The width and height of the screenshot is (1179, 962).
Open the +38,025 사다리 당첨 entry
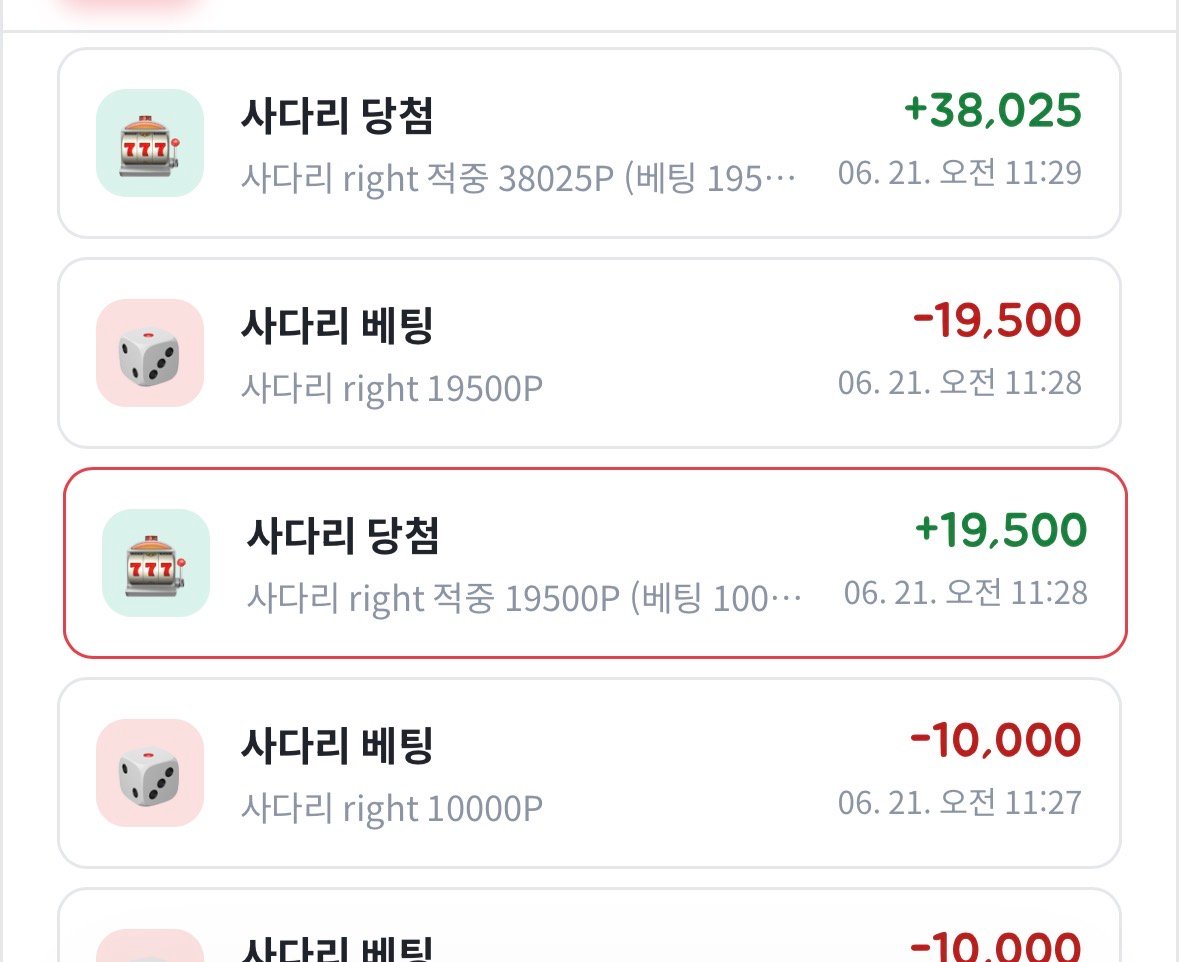(x=590, y=143)
